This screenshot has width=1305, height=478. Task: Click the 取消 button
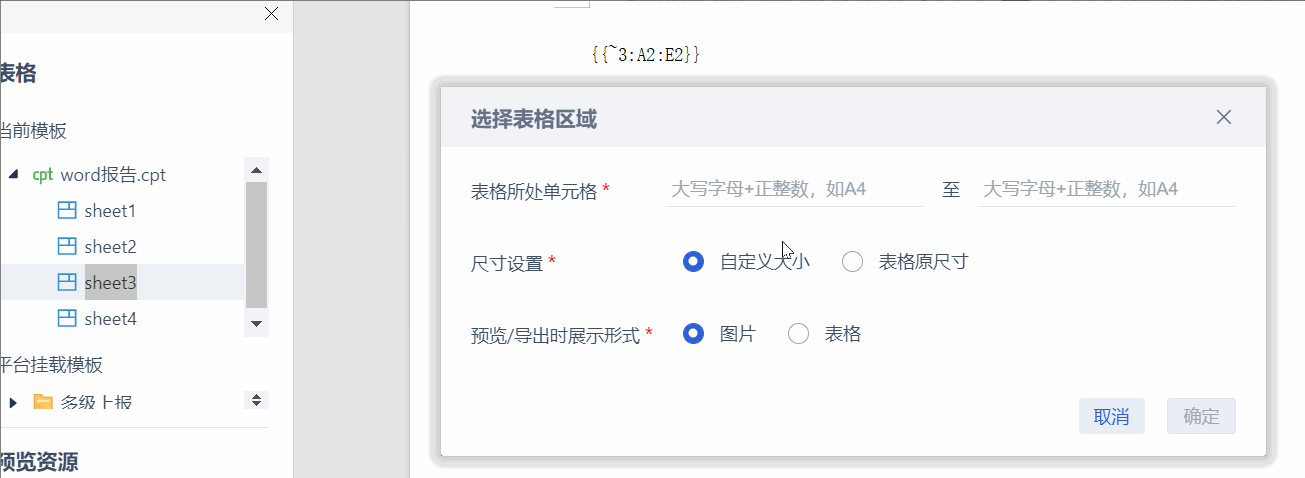[1111, 417]
